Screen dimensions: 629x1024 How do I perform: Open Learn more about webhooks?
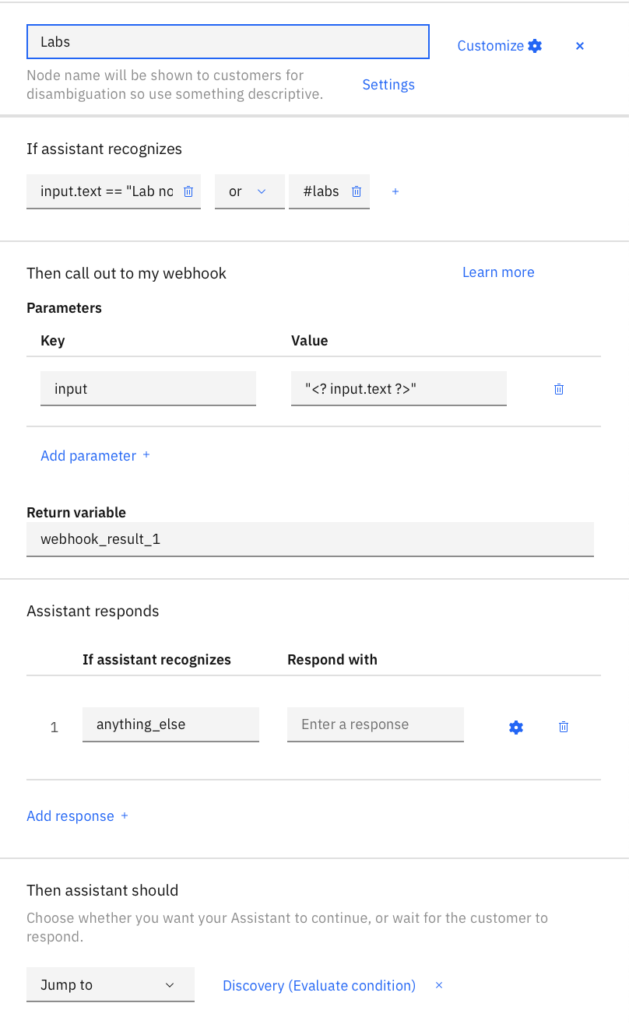498,271
